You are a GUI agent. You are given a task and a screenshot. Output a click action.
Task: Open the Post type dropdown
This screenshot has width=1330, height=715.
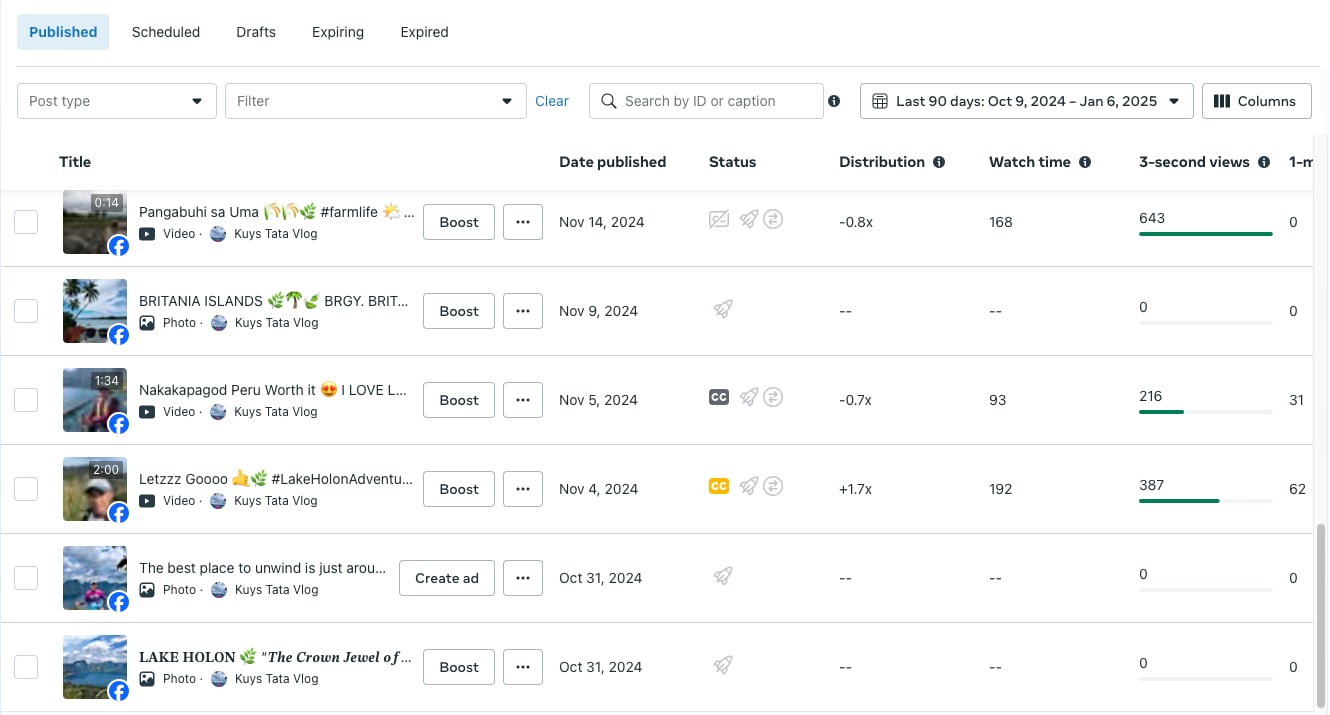point(117,101)
